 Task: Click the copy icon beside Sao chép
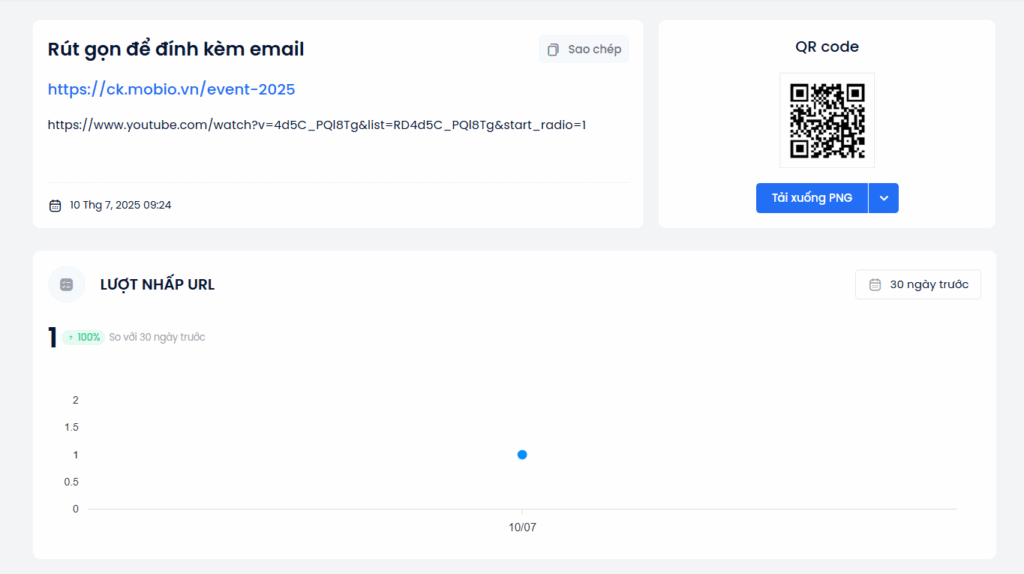pyautogui.click(x=553, y=50)
